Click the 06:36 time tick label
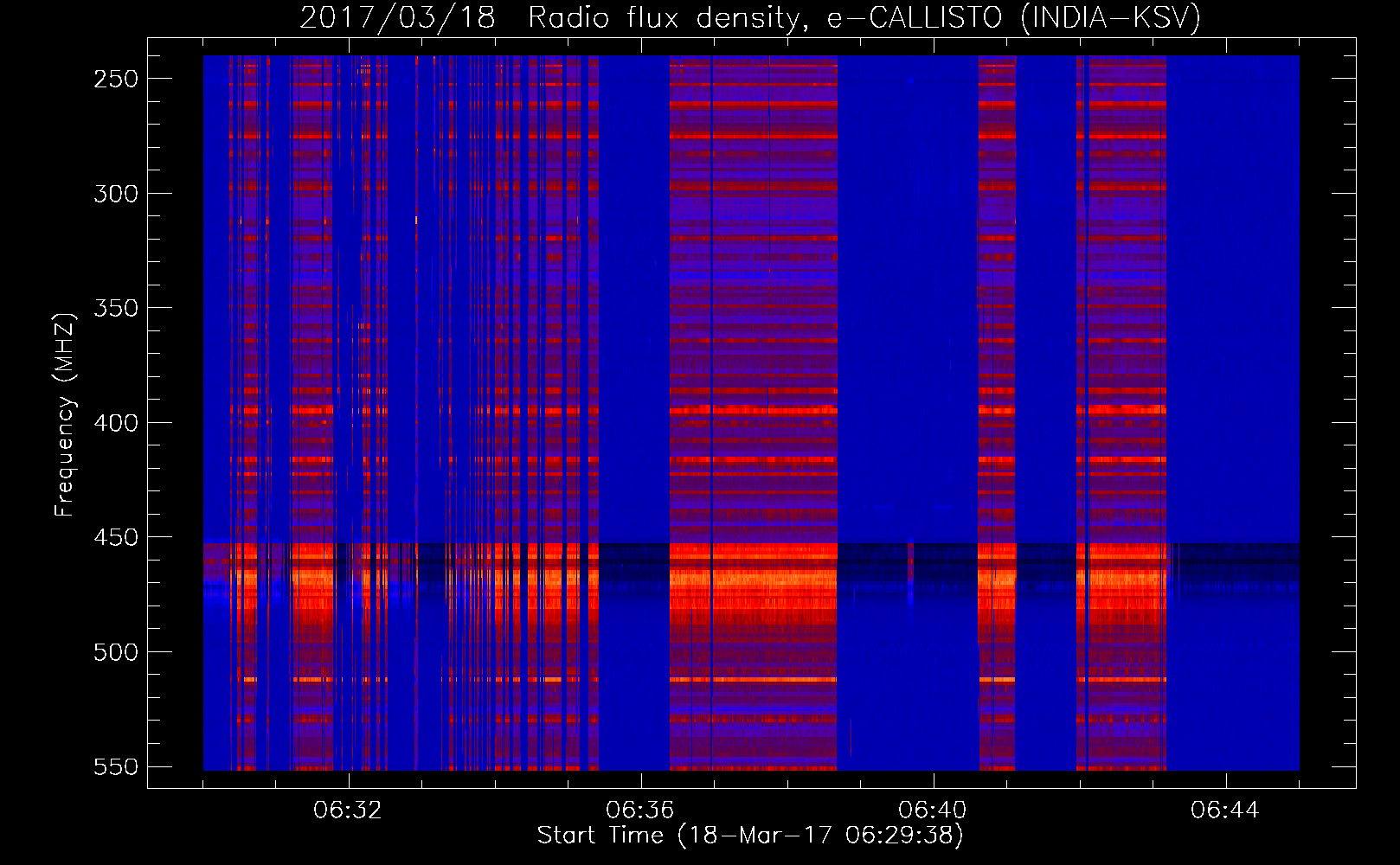The width and height of the screenshot is (1400, 865). click(x=640, y=811)
